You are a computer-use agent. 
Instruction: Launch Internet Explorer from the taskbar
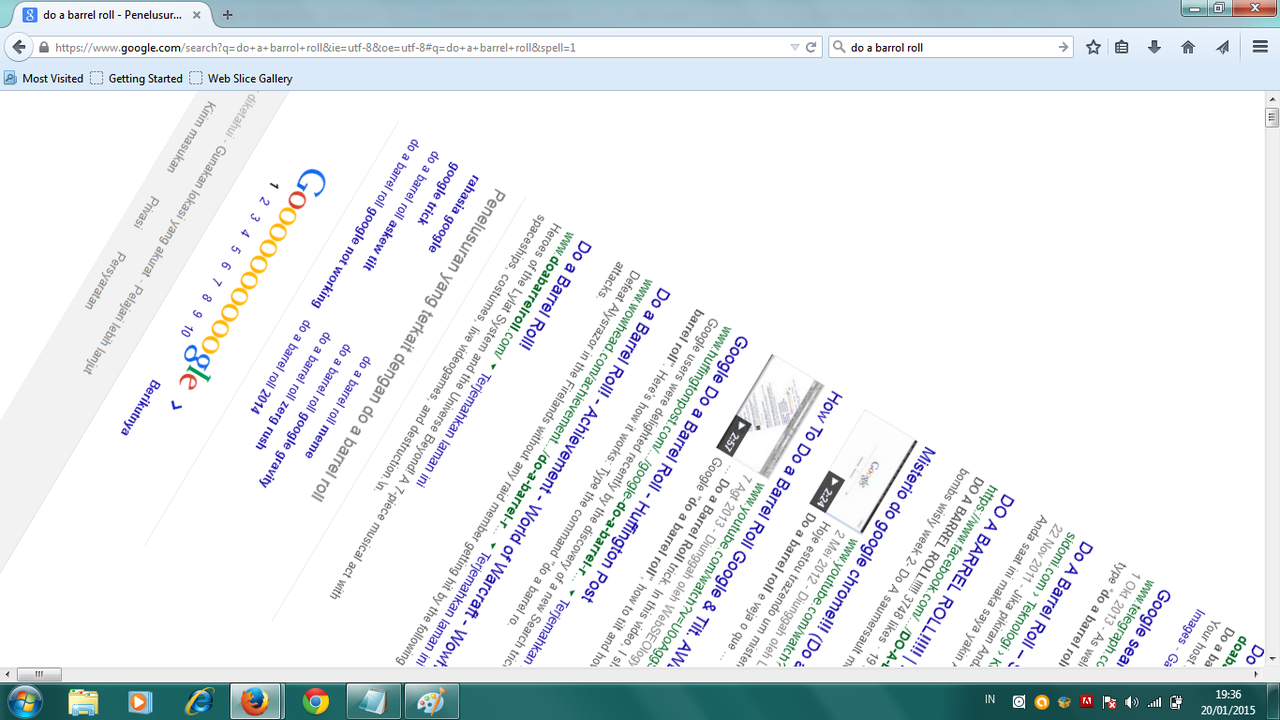coord(200,702)
